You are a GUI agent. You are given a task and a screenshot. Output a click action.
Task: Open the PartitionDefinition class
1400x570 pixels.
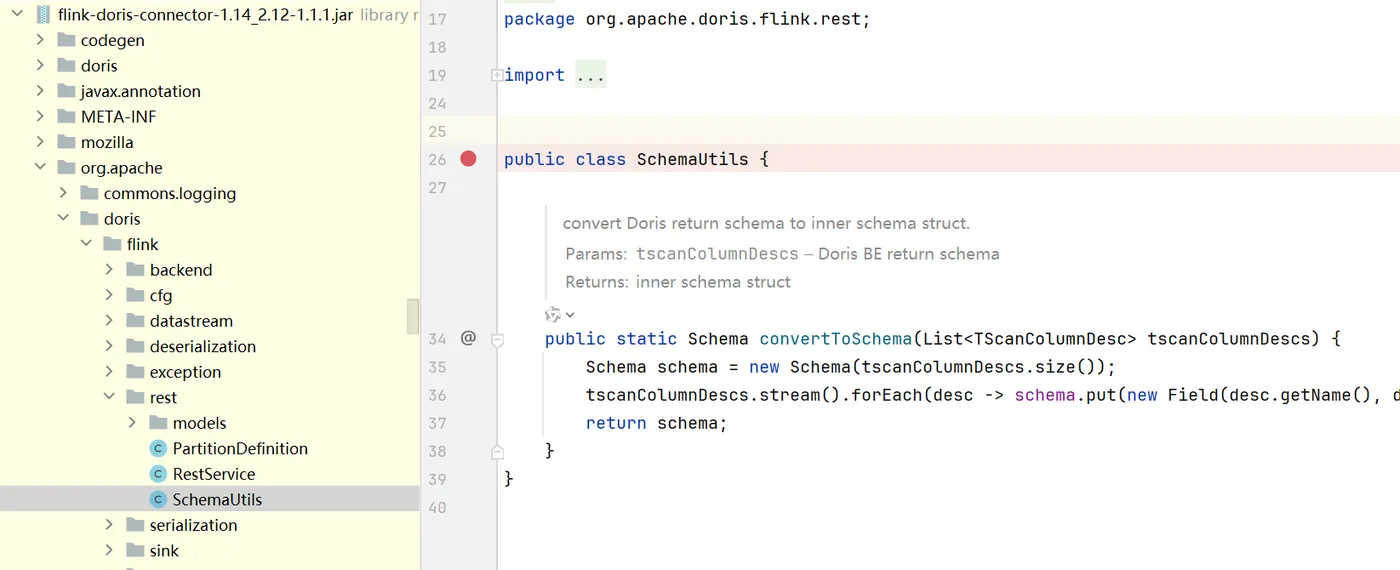(x=240, y=448)
